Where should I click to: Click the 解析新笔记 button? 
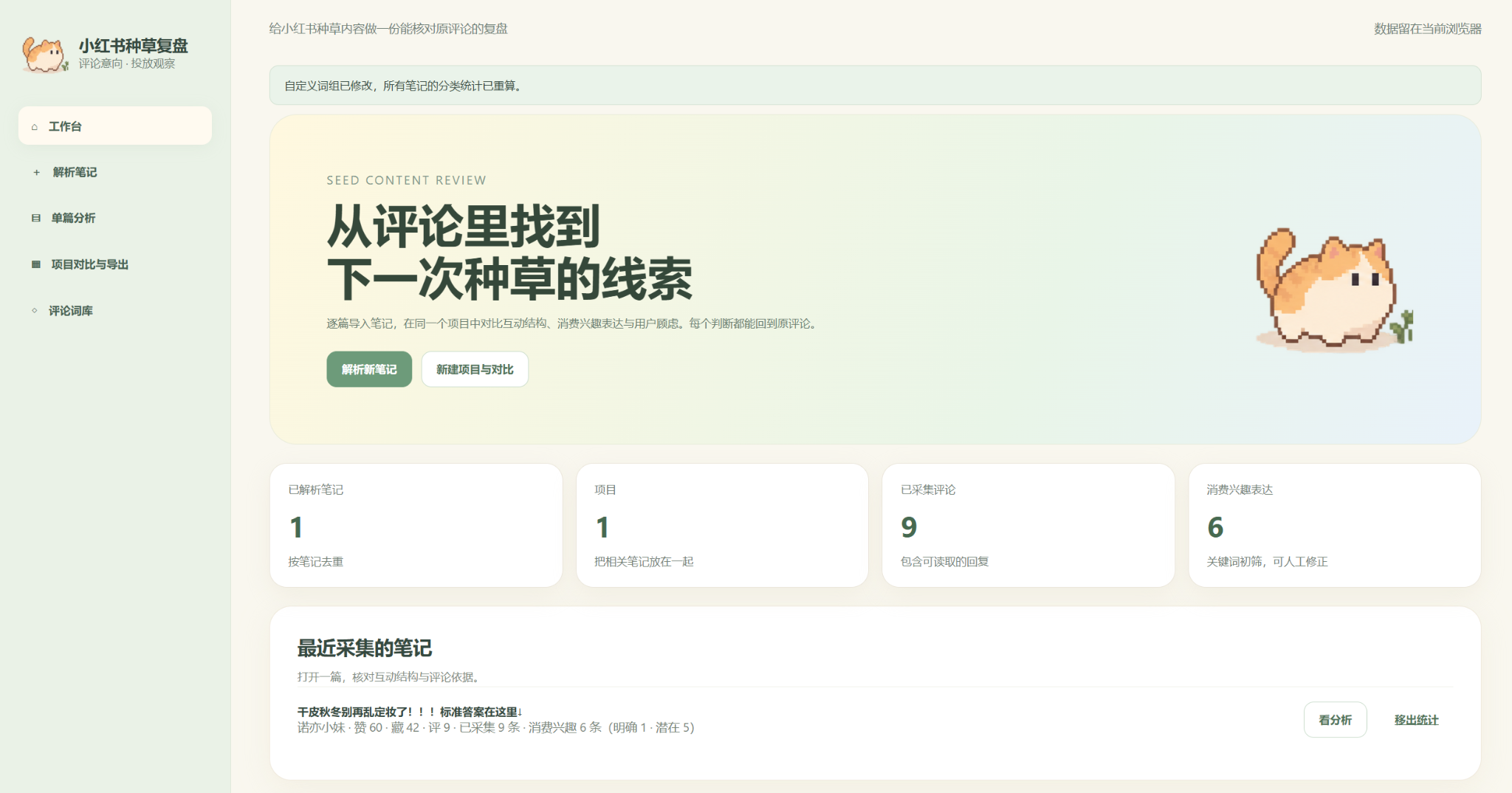coord(369,369)
